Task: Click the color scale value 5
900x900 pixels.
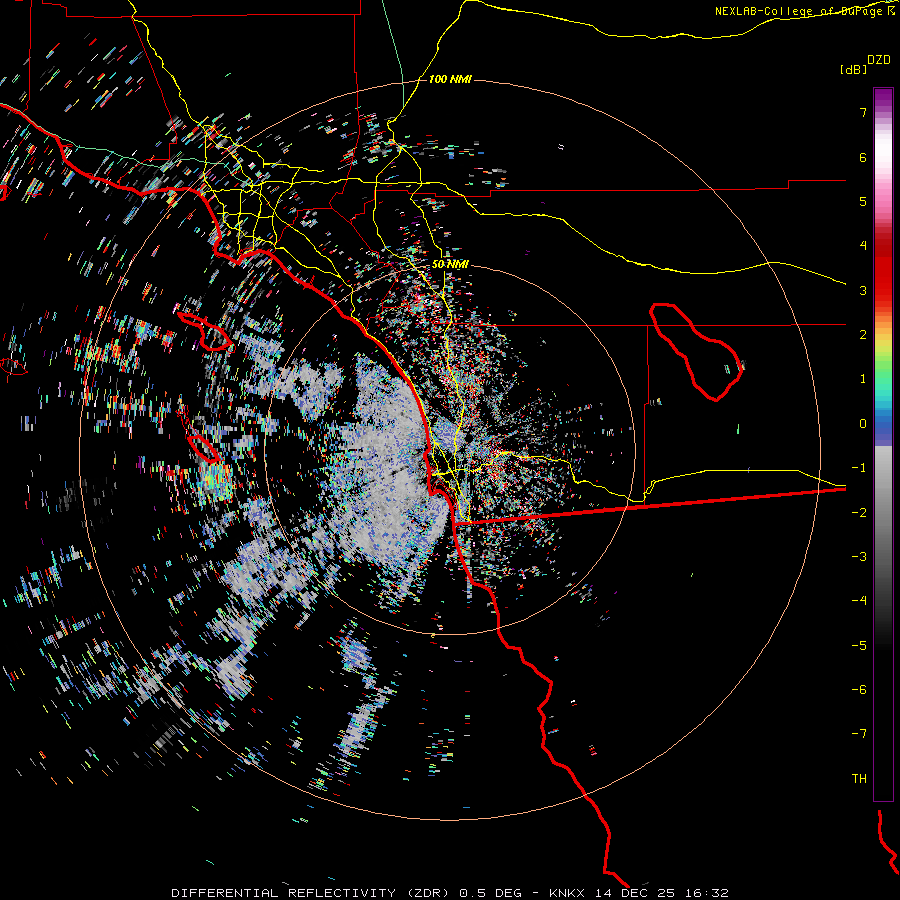Action: [x=863, y=201]
